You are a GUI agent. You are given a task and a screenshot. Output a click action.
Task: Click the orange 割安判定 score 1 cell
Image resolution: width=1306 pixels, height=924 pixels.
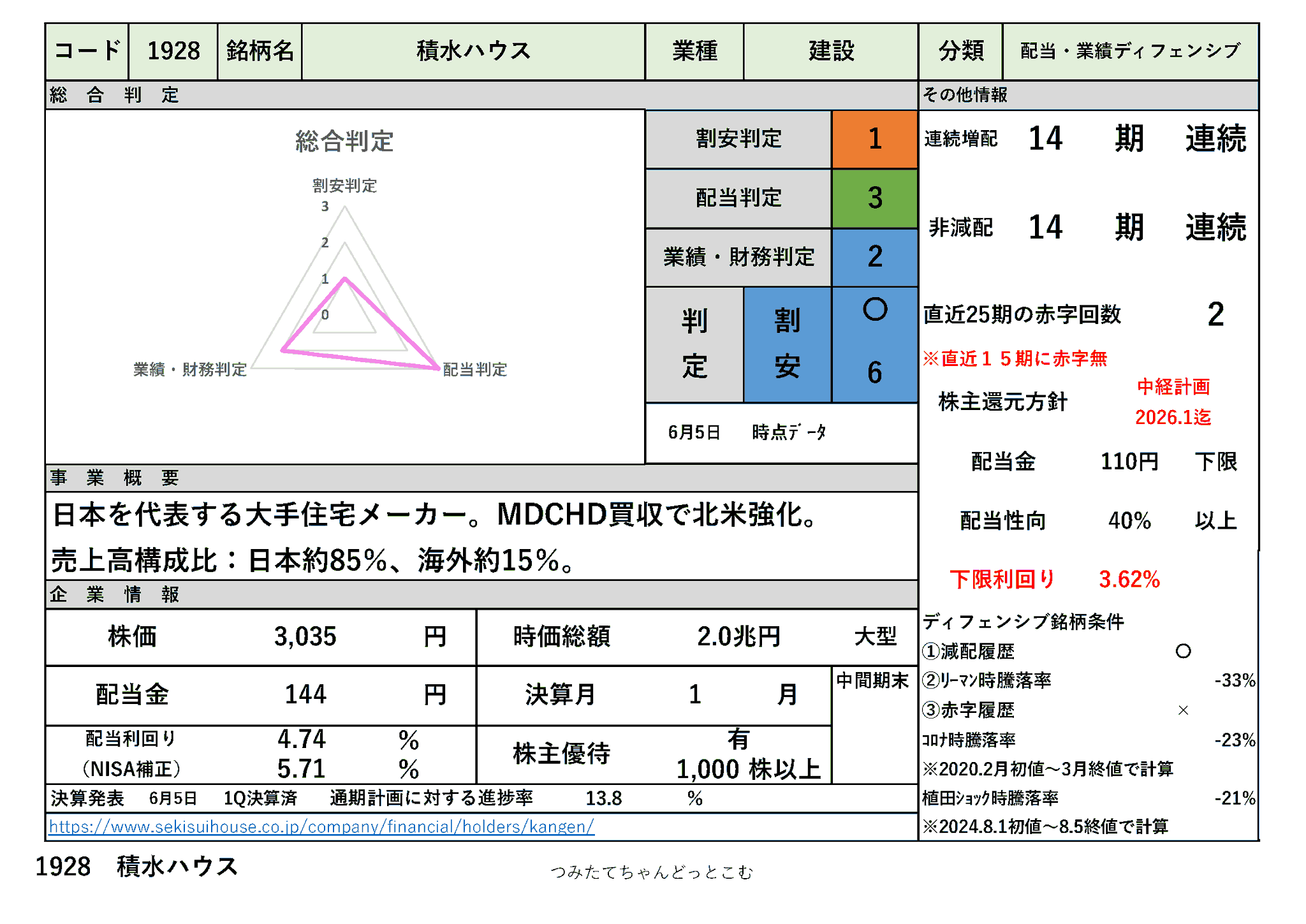click(x=874, y=139)
